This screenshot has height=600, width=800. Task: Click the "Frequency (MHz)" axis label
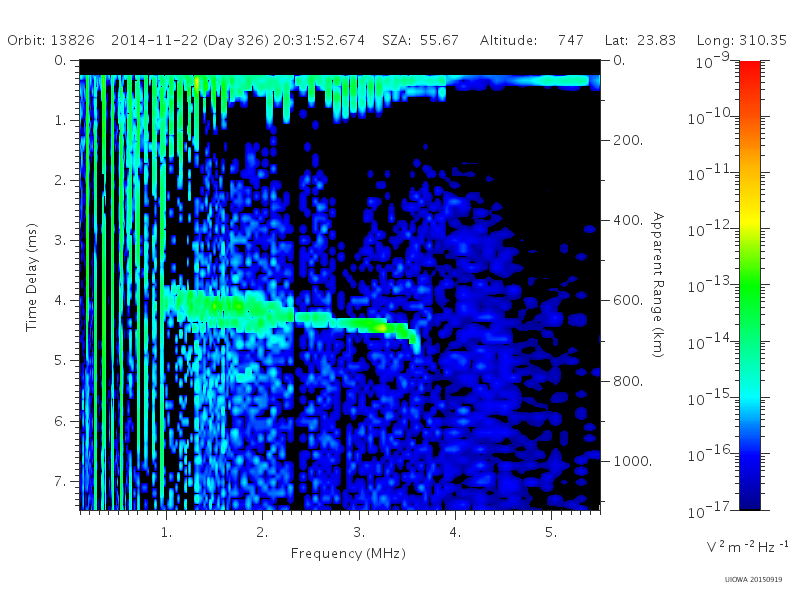(x=348, y=554)
